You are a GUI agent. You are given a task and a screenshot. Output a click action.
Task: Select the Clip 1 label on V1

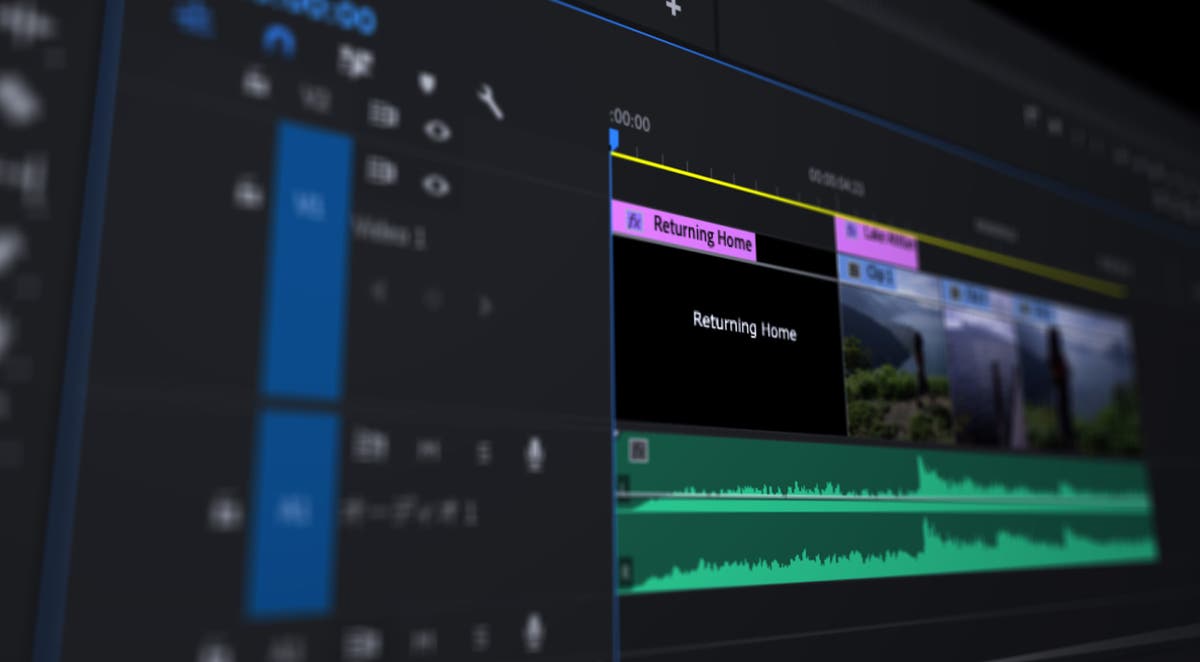(x=880, y=276)
